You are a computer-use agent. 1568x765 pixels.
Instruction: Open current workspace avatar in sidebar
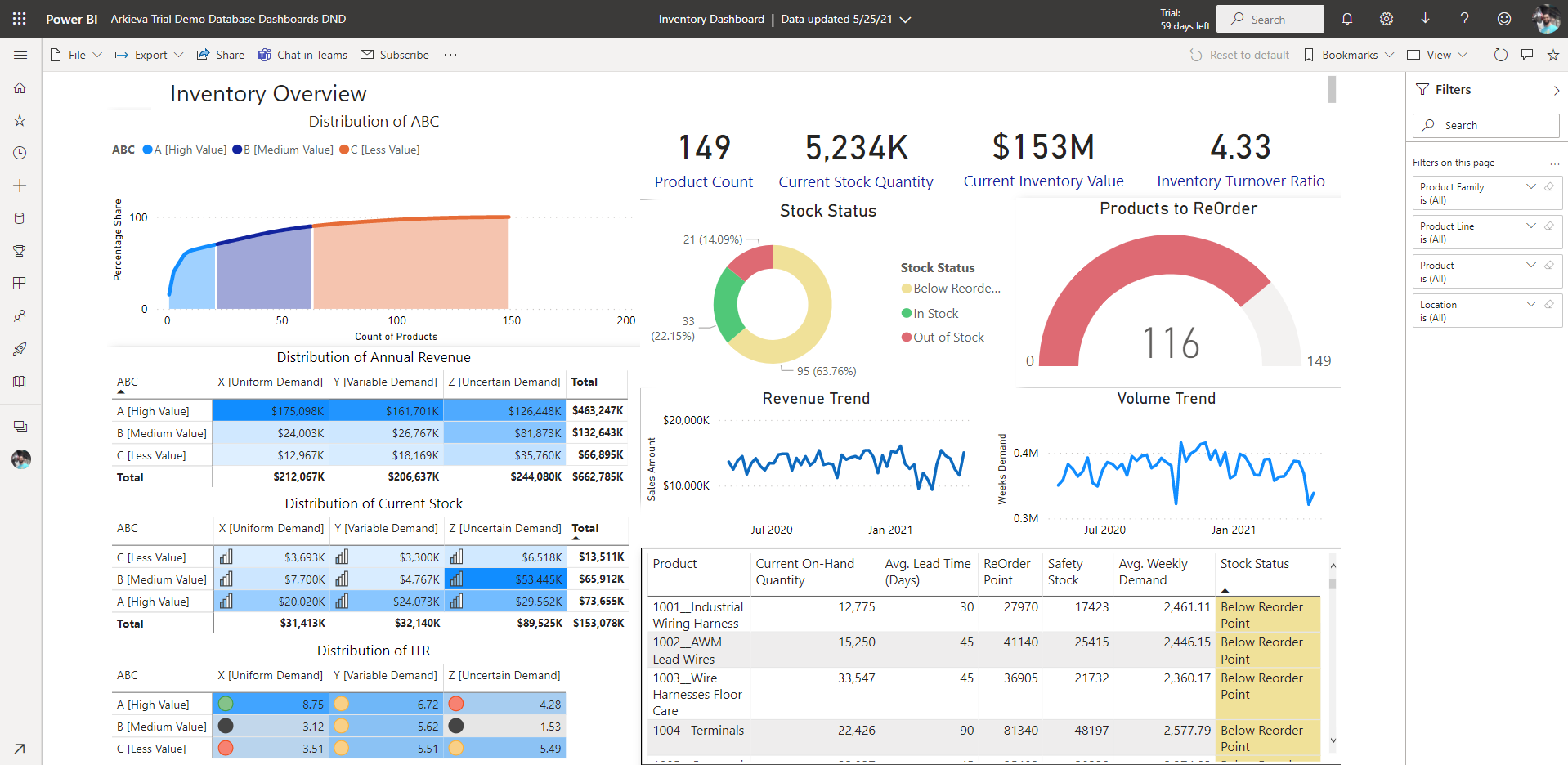point(21,459)
